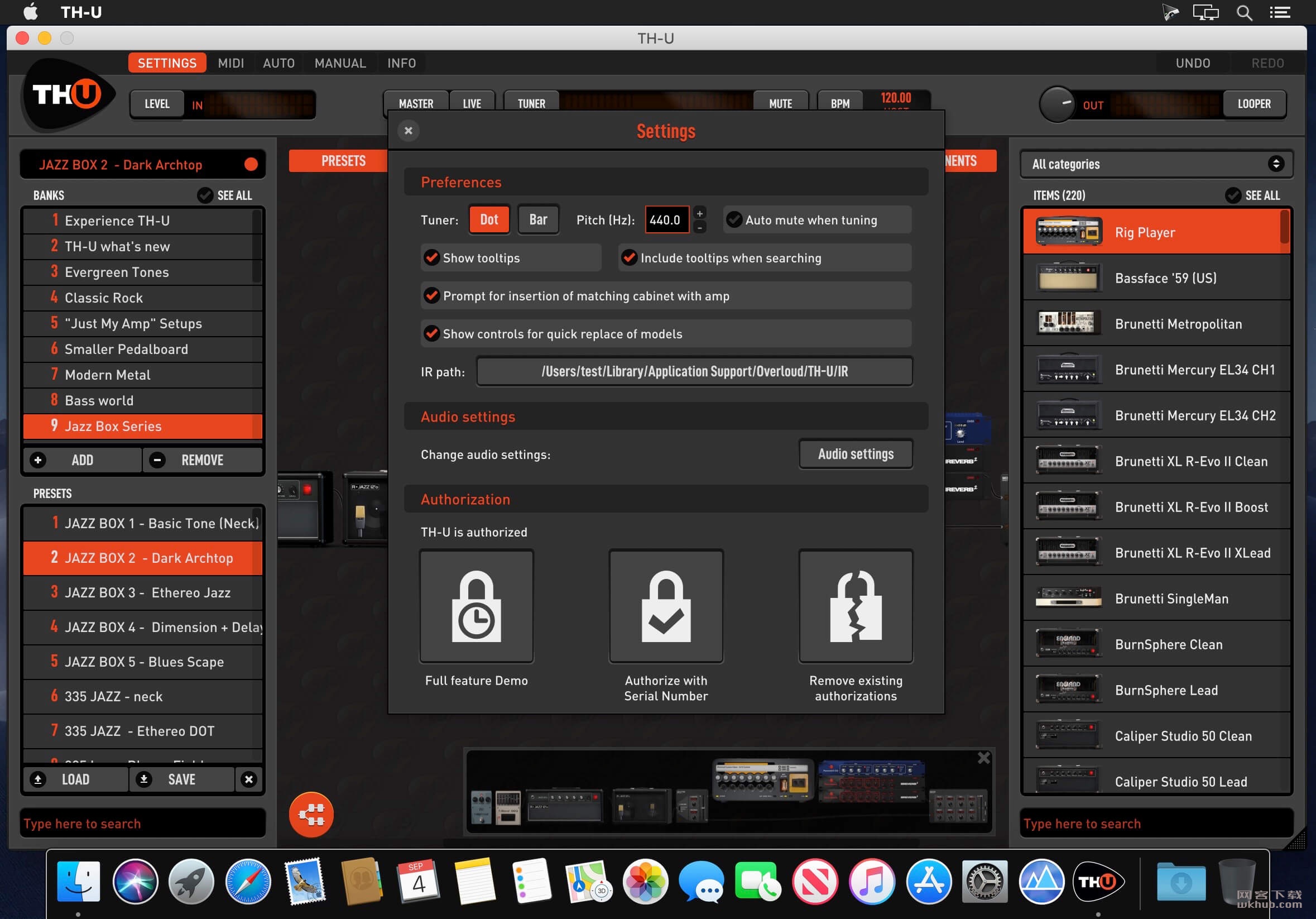Click the presets search field on the left
The height and width of the screenshot is (919, 1316).
point(143,824)
